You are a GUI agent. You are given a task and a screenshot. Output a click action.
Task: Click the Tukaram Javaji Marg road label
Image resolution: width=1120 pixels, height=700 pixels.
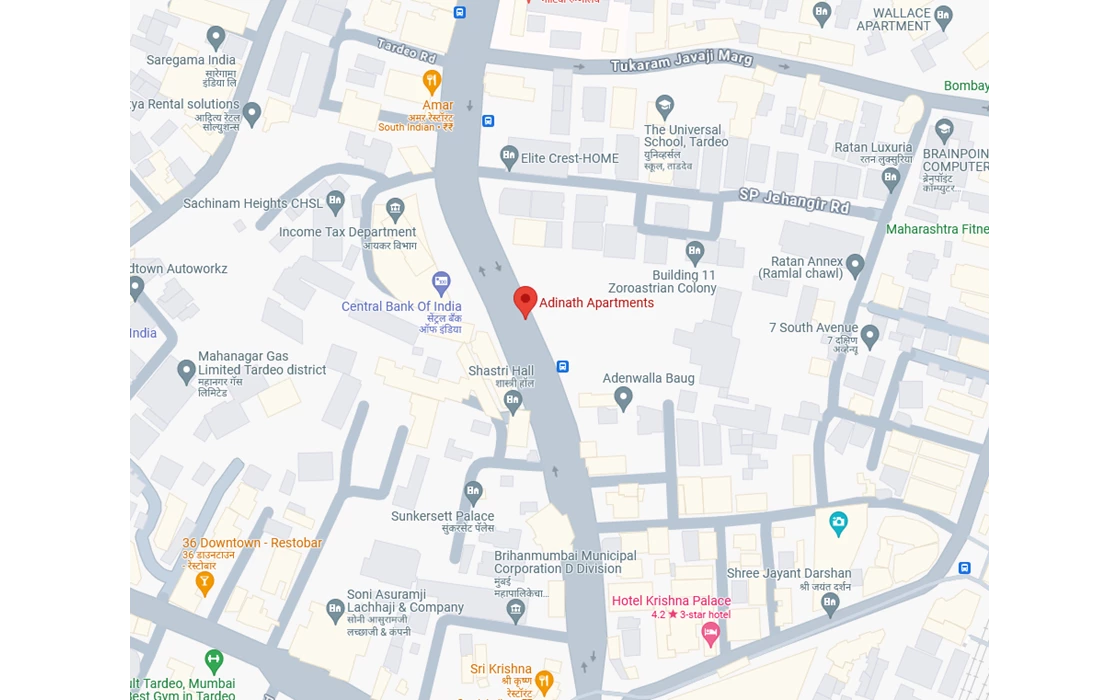click(x=681, y=61)
